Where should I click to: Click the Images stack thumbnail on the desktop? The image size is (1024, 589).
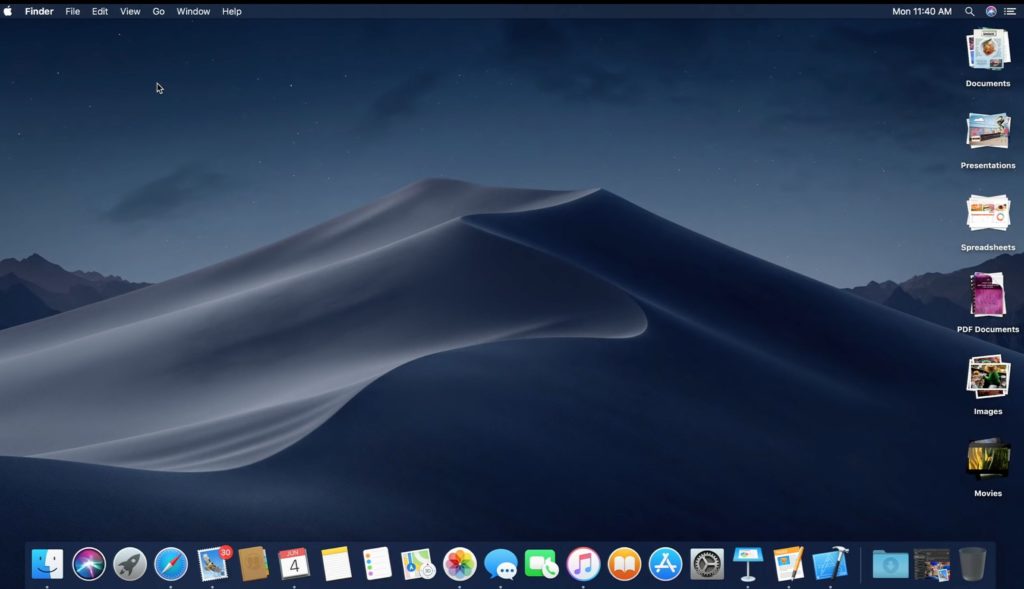pyautogui.click(x=987, y=378)
